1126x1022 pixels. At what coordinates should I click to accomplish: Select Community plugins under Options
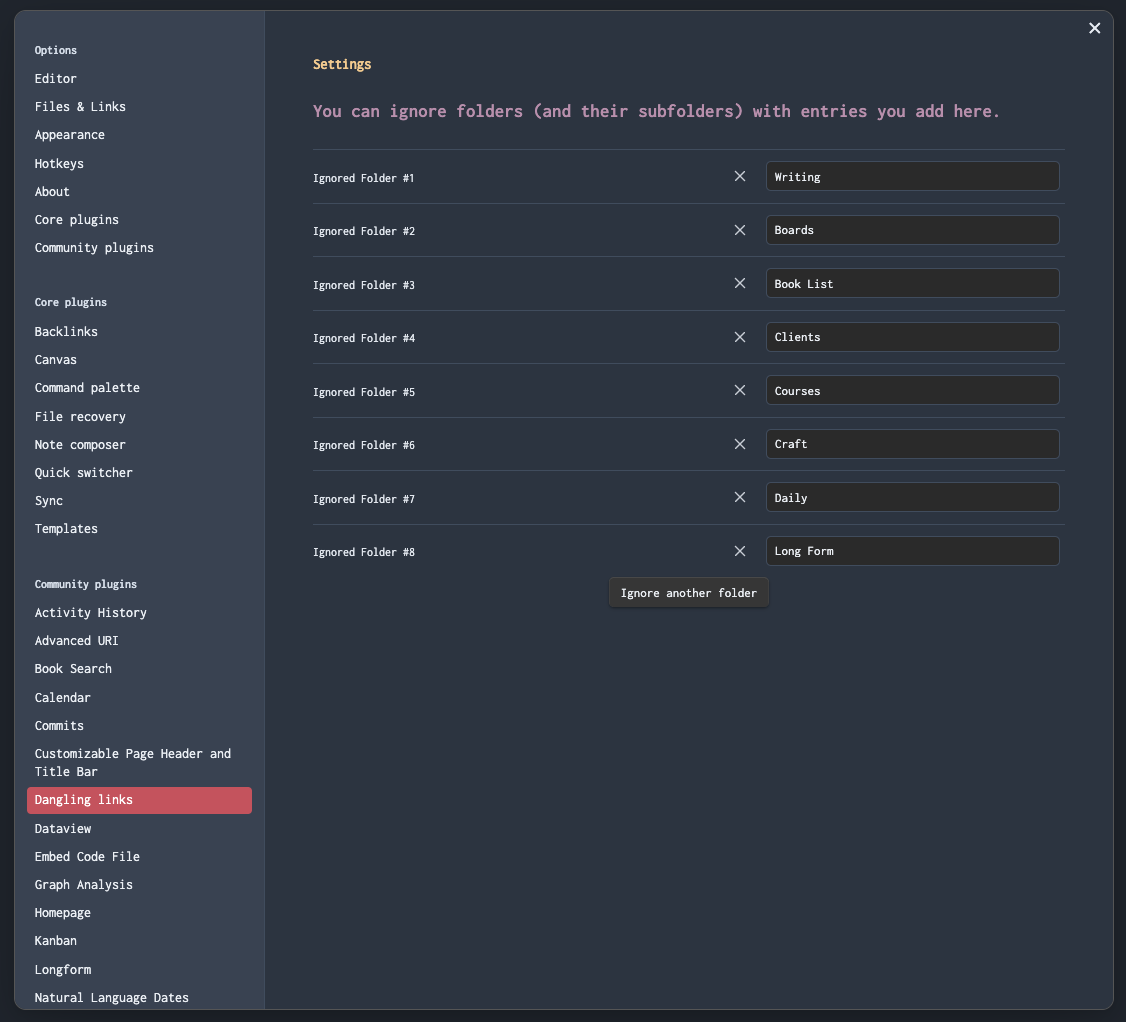(x=94, y=247)
